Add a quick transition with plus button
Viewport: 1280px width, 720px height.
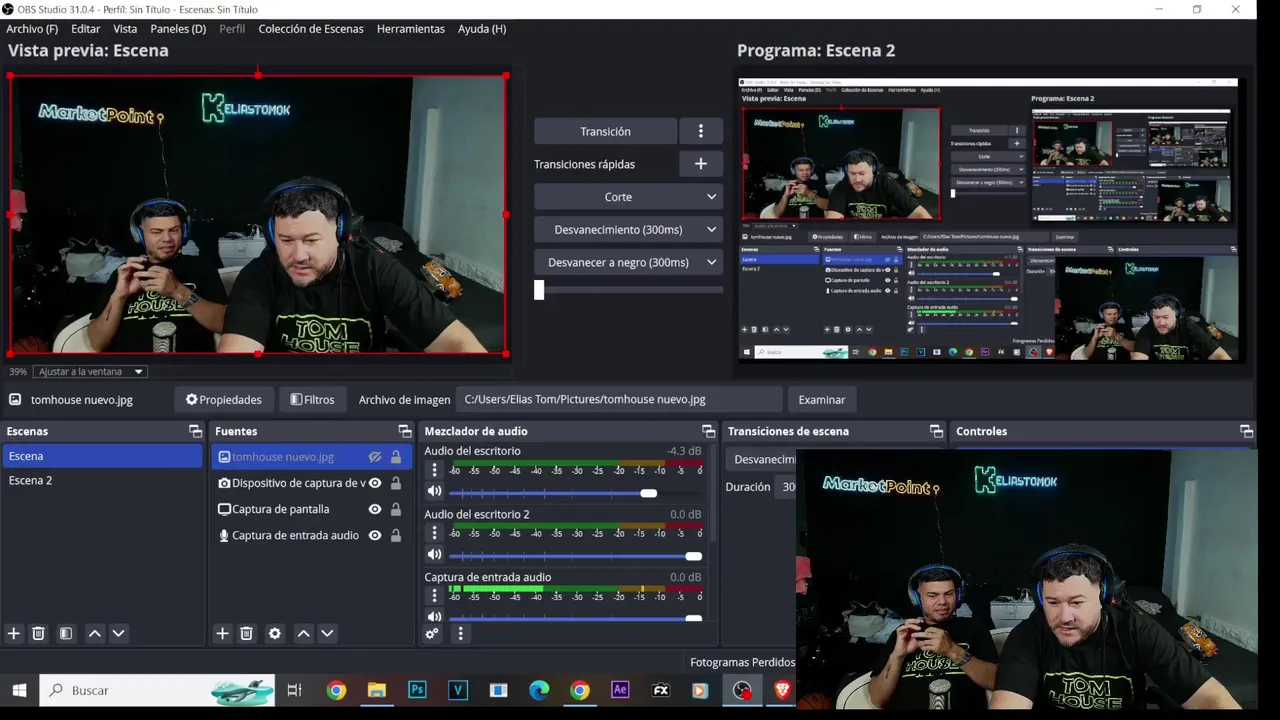point(701,164)
